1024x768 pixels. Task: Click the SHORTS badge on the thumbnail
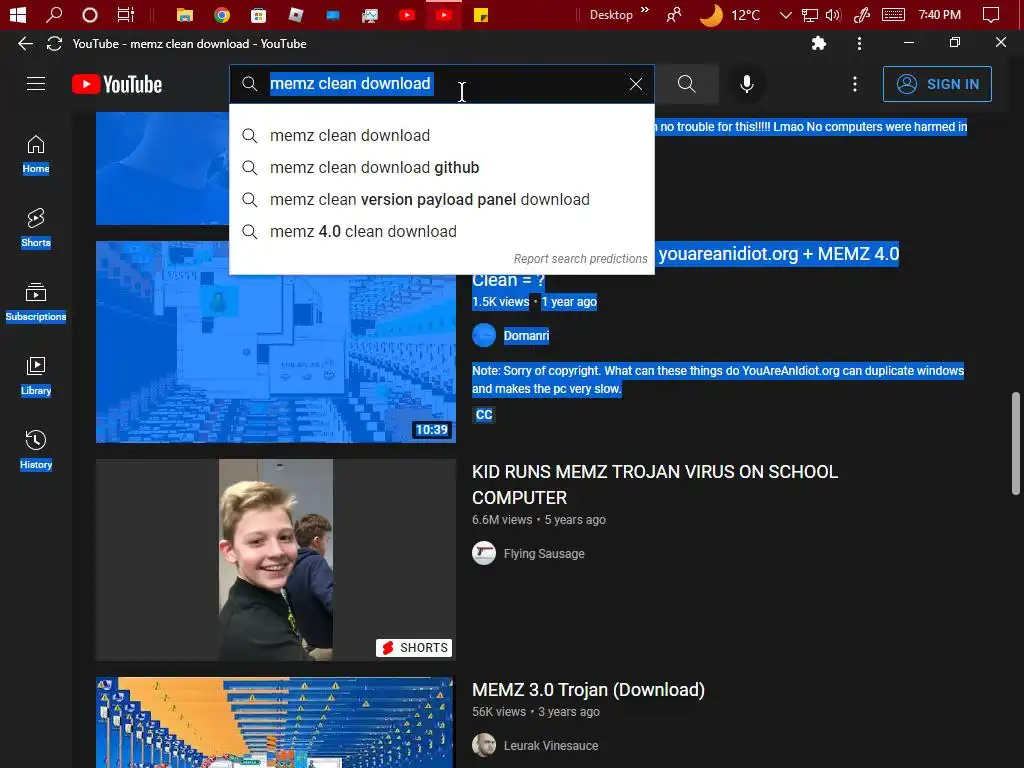tap(414, 647)
